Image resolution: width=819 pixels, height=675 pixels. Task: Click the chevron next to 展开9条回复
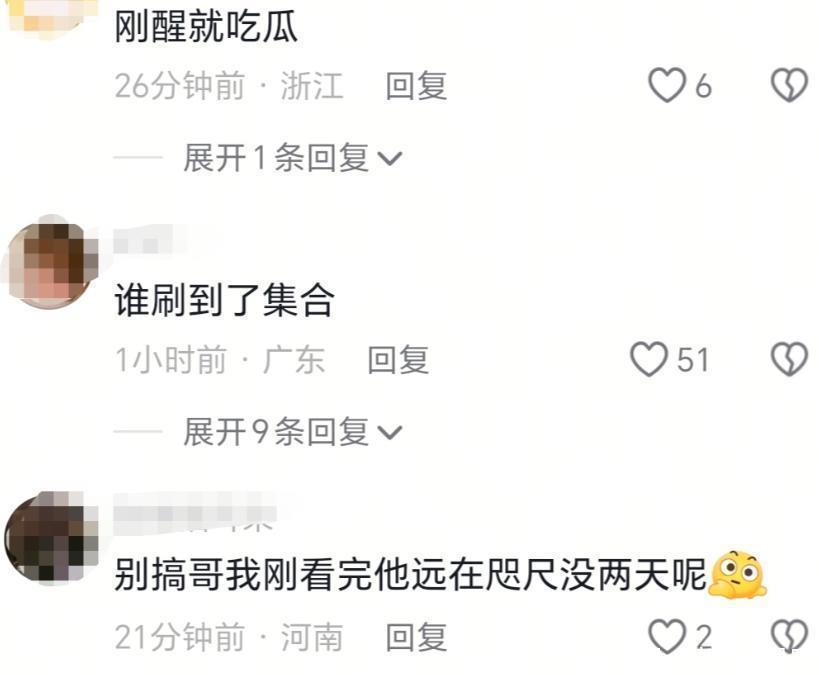(x=390, y=433)
